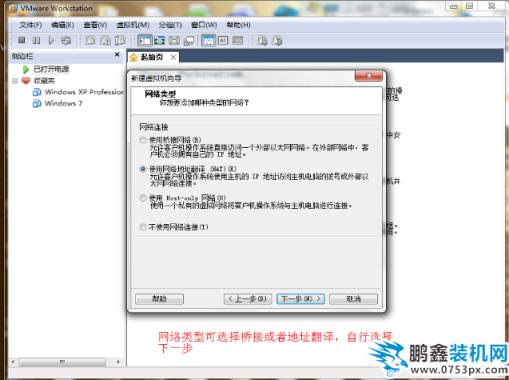Click the Suspend pause icon in toolbar

click(x=36, y=40)
